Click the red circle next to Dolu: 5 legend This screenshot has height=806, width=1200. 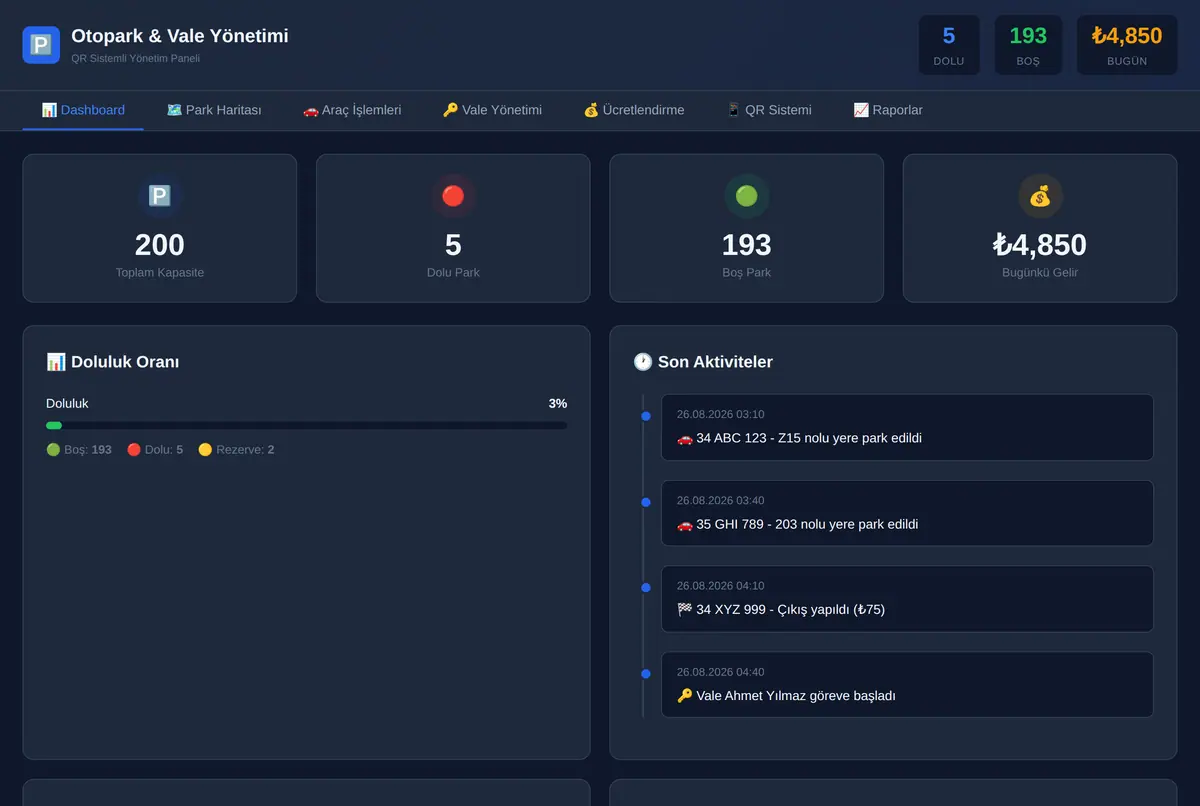(134, 450)
